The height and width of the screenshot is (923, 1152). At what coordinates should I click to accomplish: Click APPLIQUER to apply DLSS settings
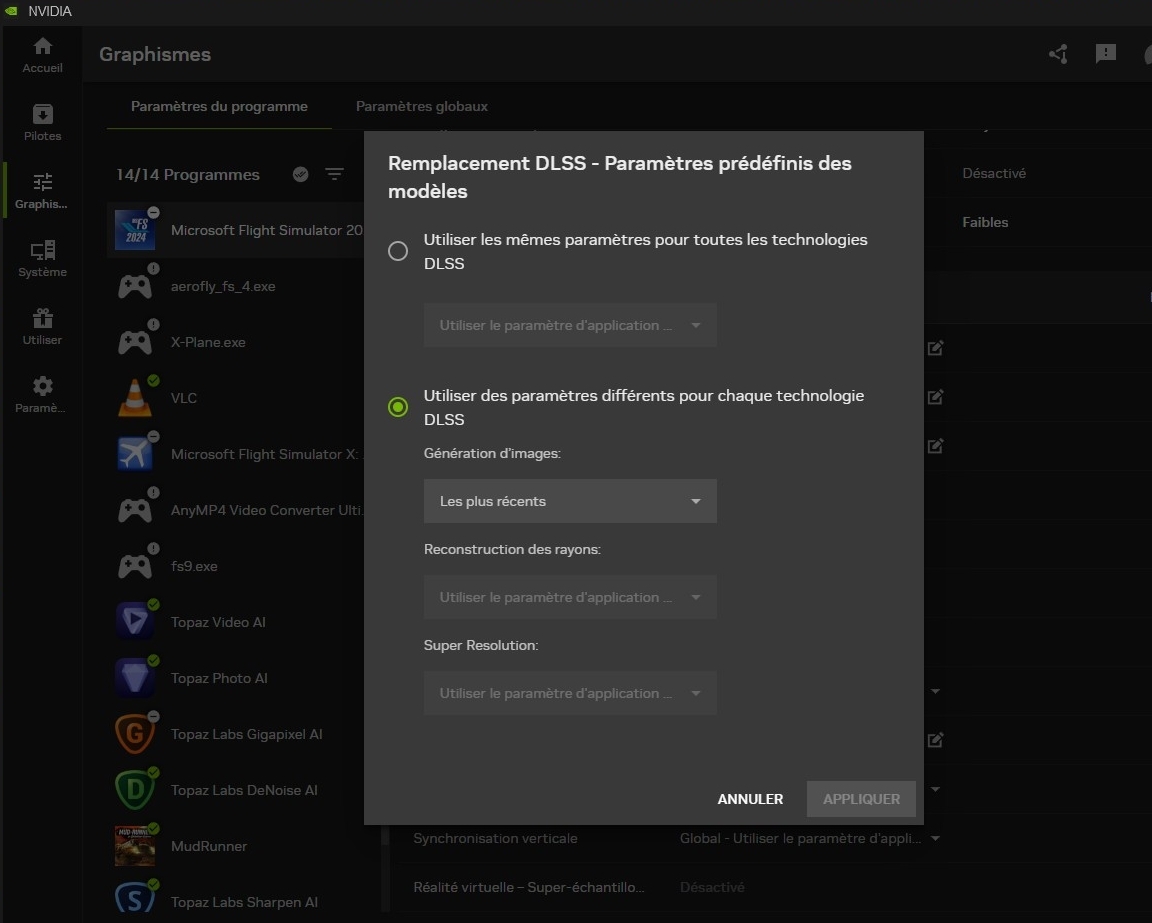pos(861,799)
